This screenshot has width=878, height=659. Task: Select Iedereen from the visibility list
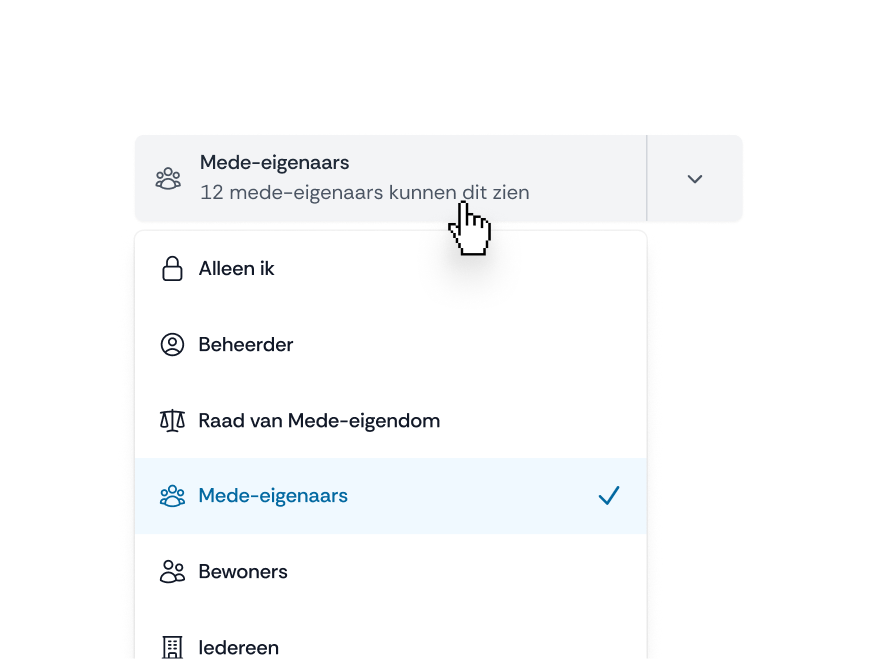pos(239,647)
